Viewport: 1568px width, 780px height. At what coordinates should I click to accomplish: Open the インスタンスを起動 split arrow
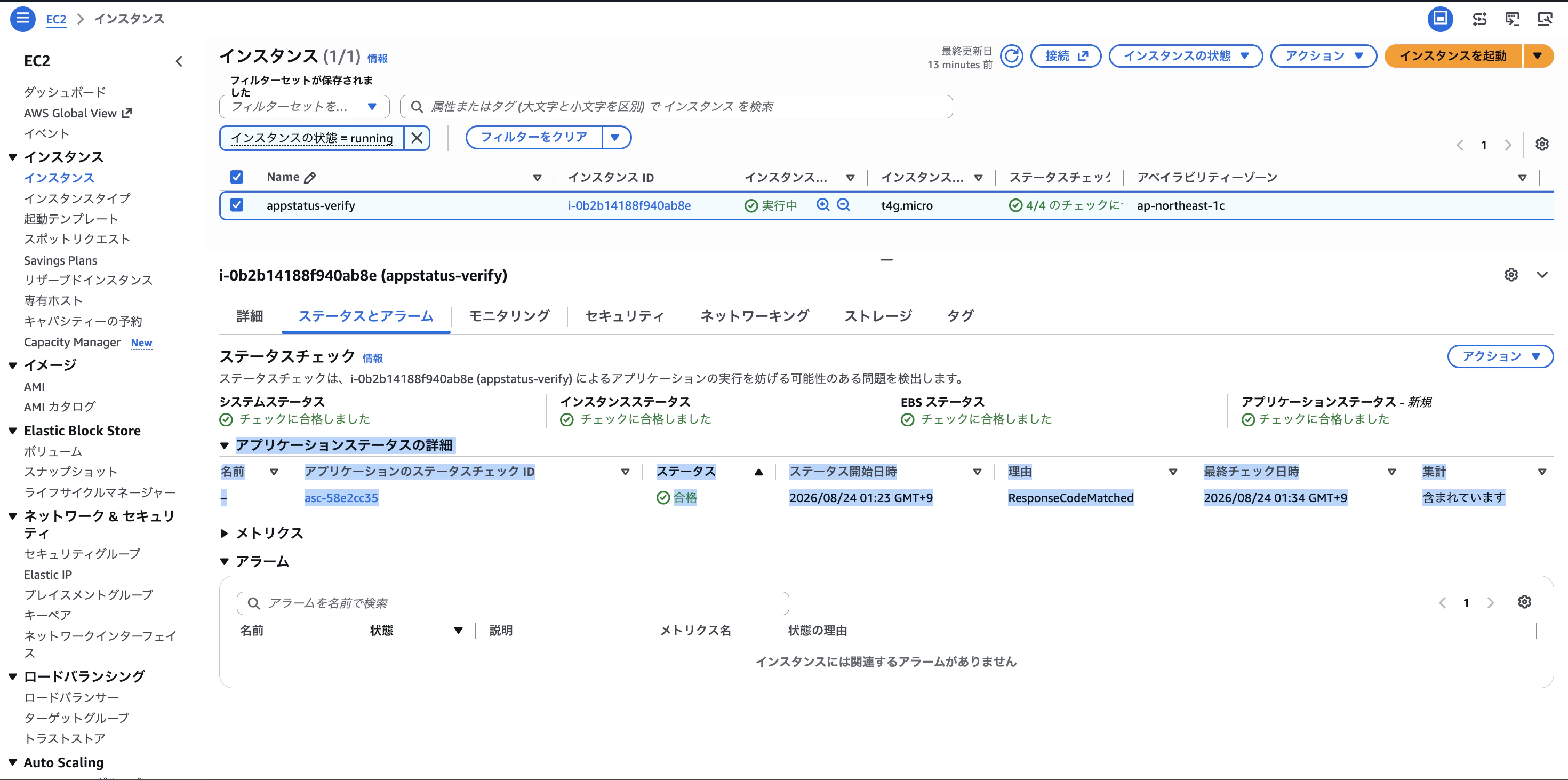pyautogui.click(x=1538, y=56)
